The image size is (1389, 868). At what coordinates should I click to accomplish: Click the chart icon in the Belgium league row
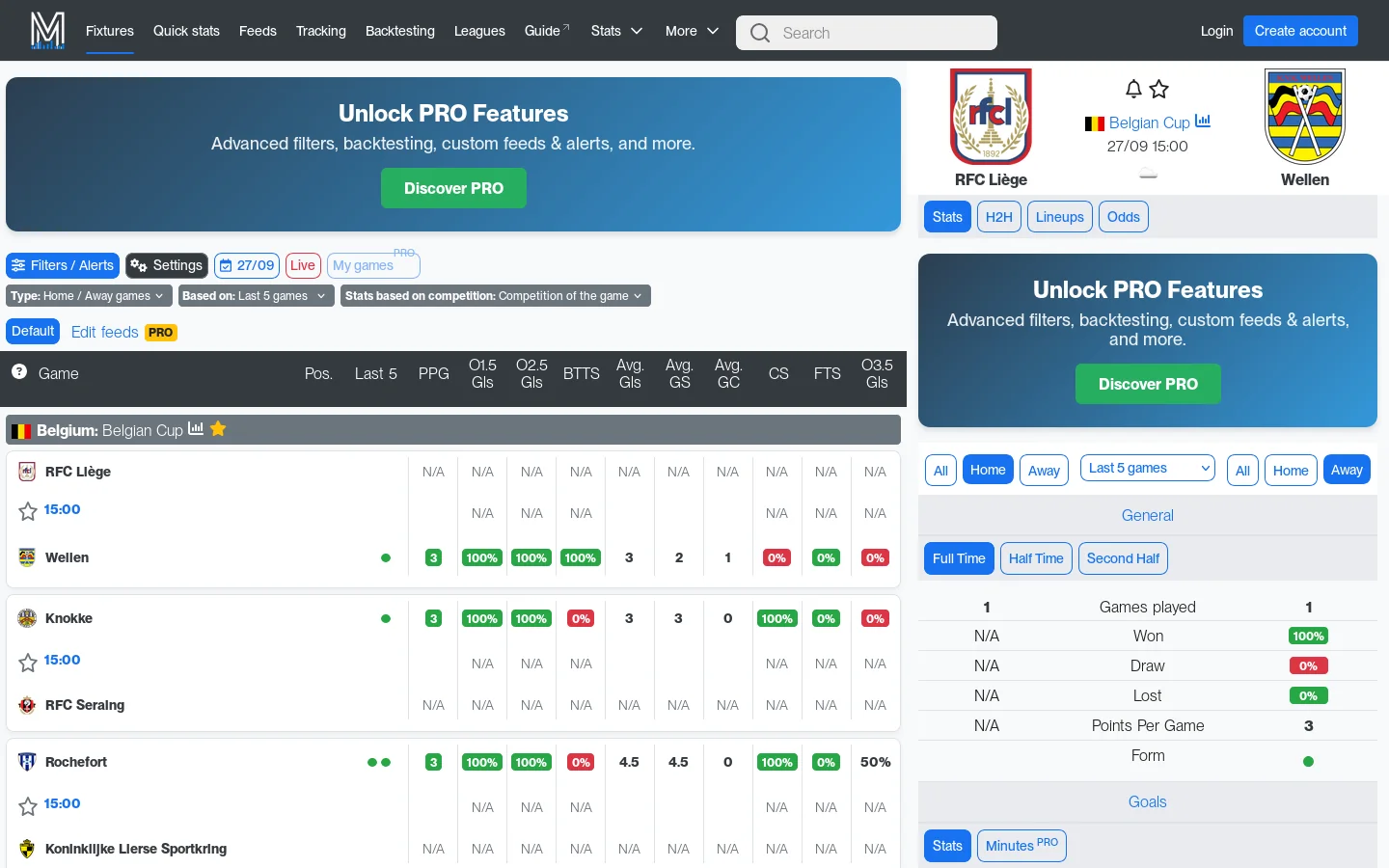[x=196, y=428]
